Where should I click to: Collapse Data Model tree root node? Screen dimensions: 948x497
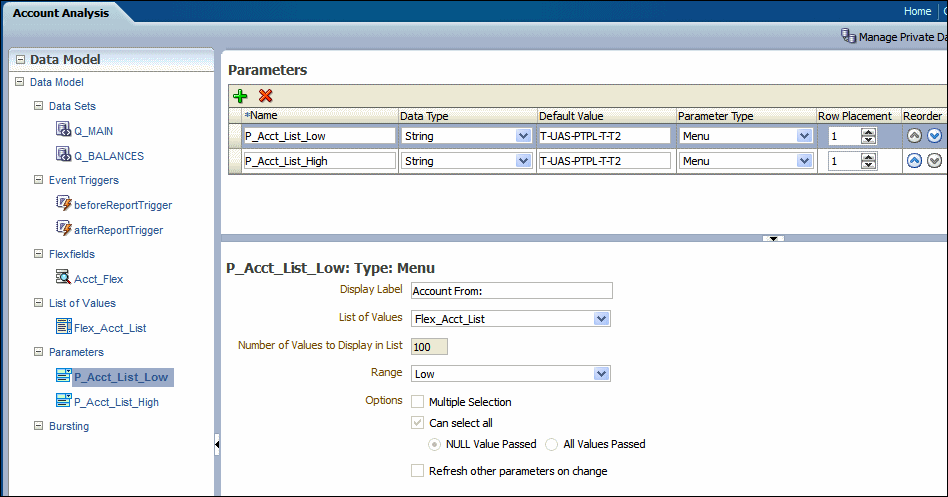click(x=20, y=82)
